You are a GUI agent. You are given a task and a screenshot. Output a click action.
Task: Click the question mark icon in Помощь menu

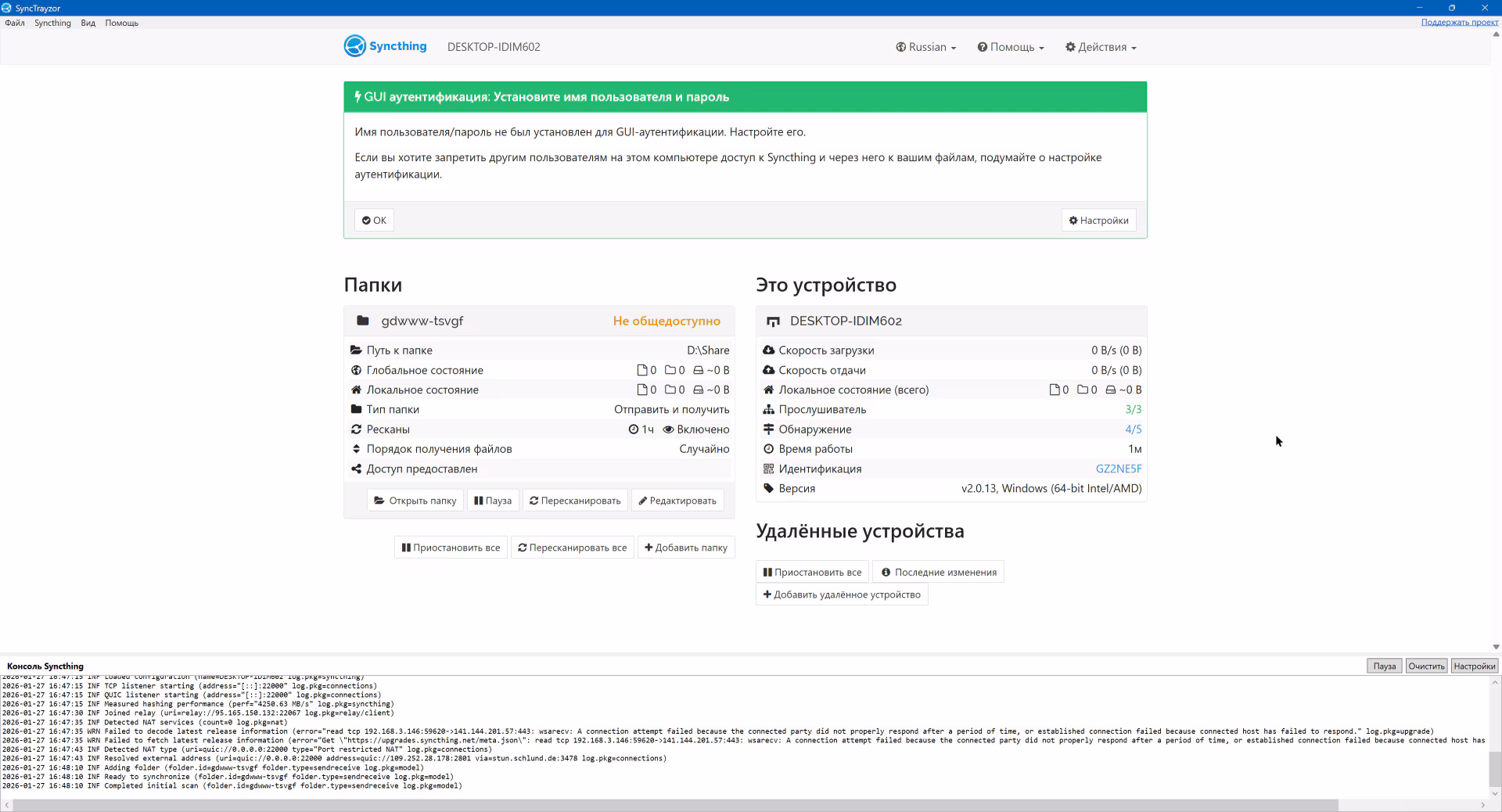(x=982, y=47)
